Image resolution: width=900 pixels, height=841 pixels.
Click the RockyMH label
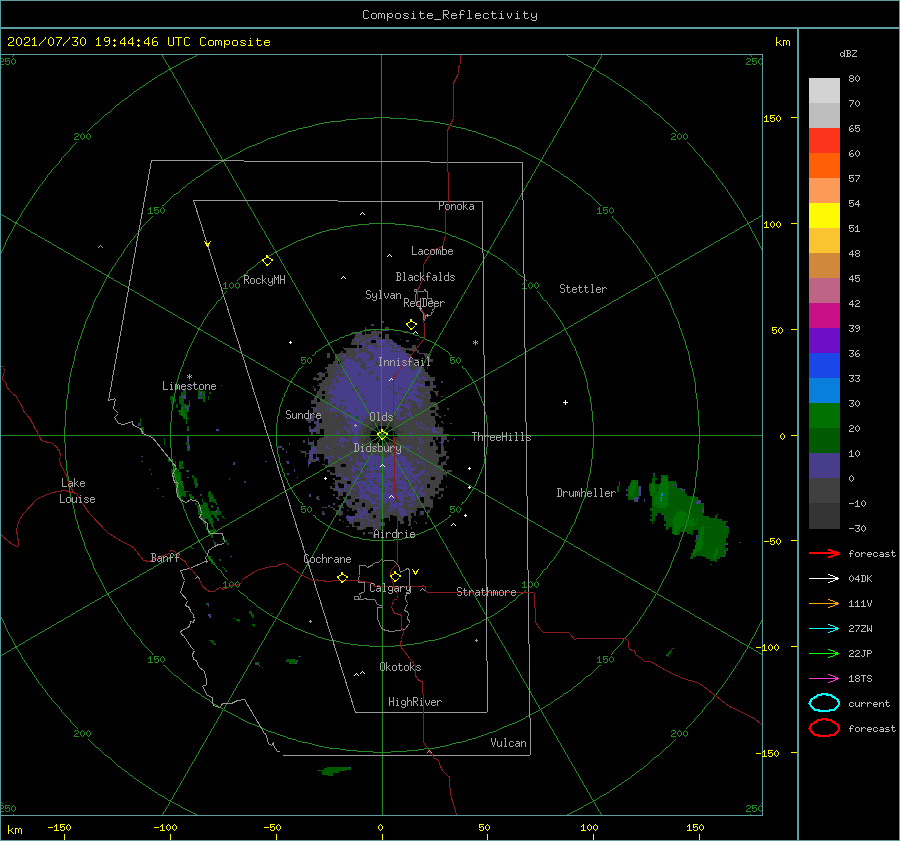coord(264,280)
